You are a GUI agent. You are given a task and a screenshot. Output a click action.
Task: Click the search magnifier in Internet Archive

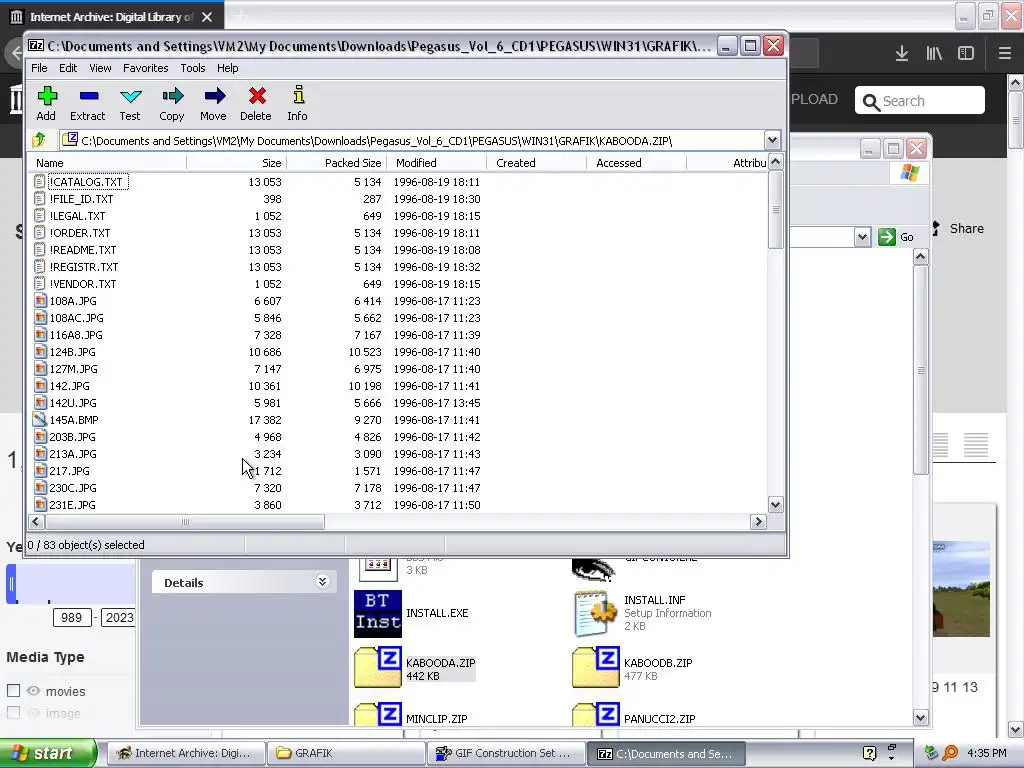[871, 102]
